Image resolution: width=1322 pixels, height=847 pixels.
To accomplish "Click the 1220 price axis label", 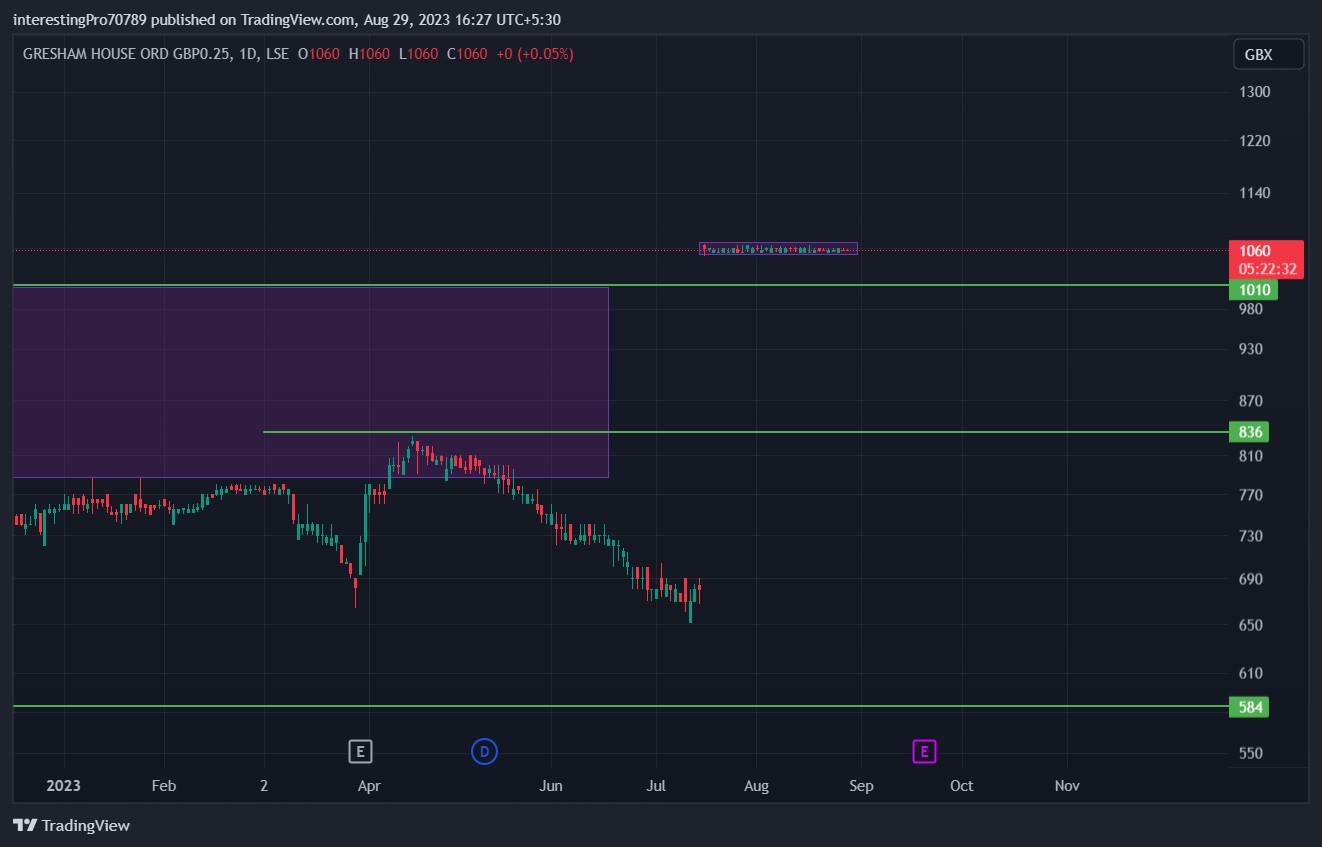I will [x=1254, y=141].
